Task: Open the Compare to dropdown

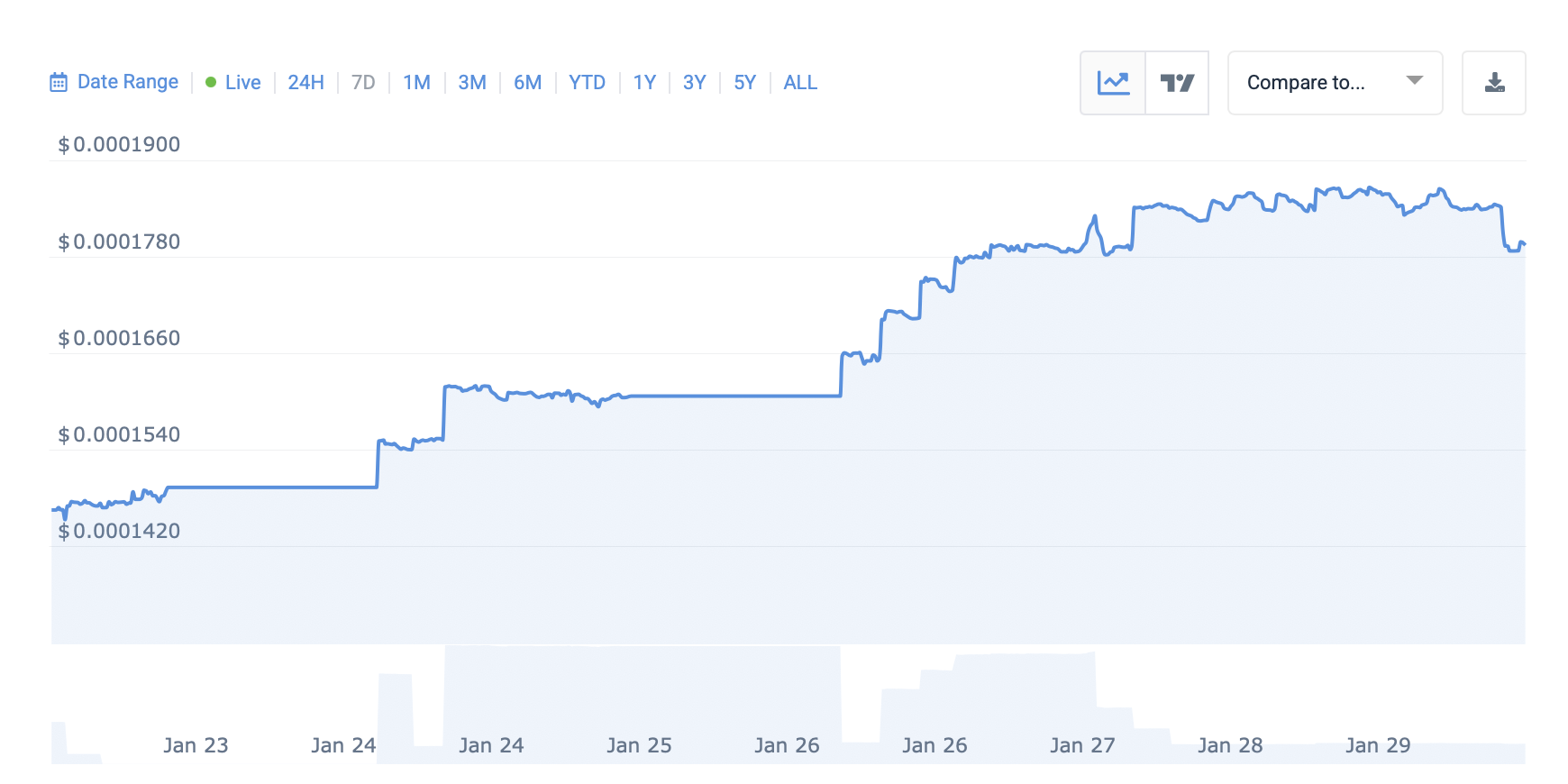Action: click(x=1306, y=83)
